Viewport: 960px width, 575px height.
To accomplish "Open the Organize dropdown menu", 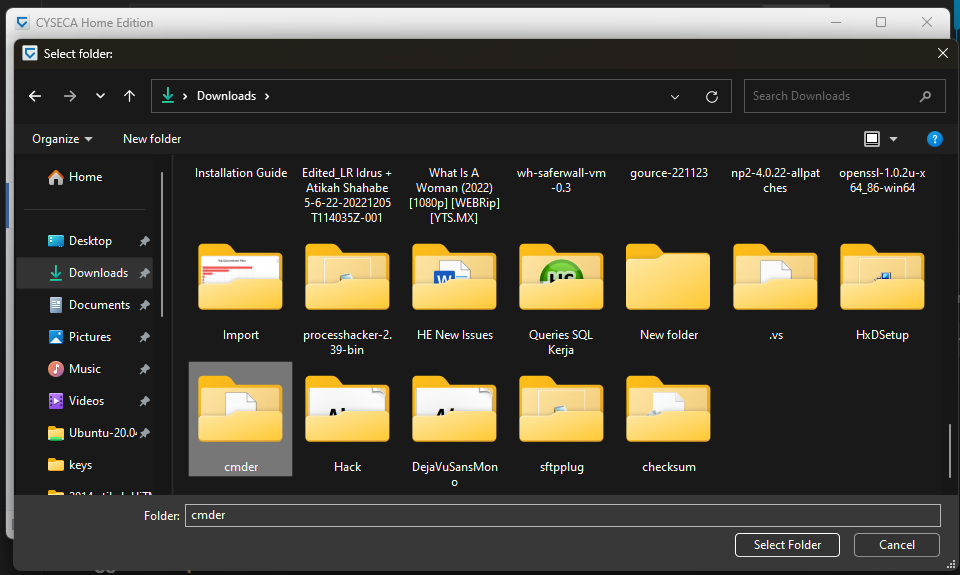I will click(x=62, y=139).
